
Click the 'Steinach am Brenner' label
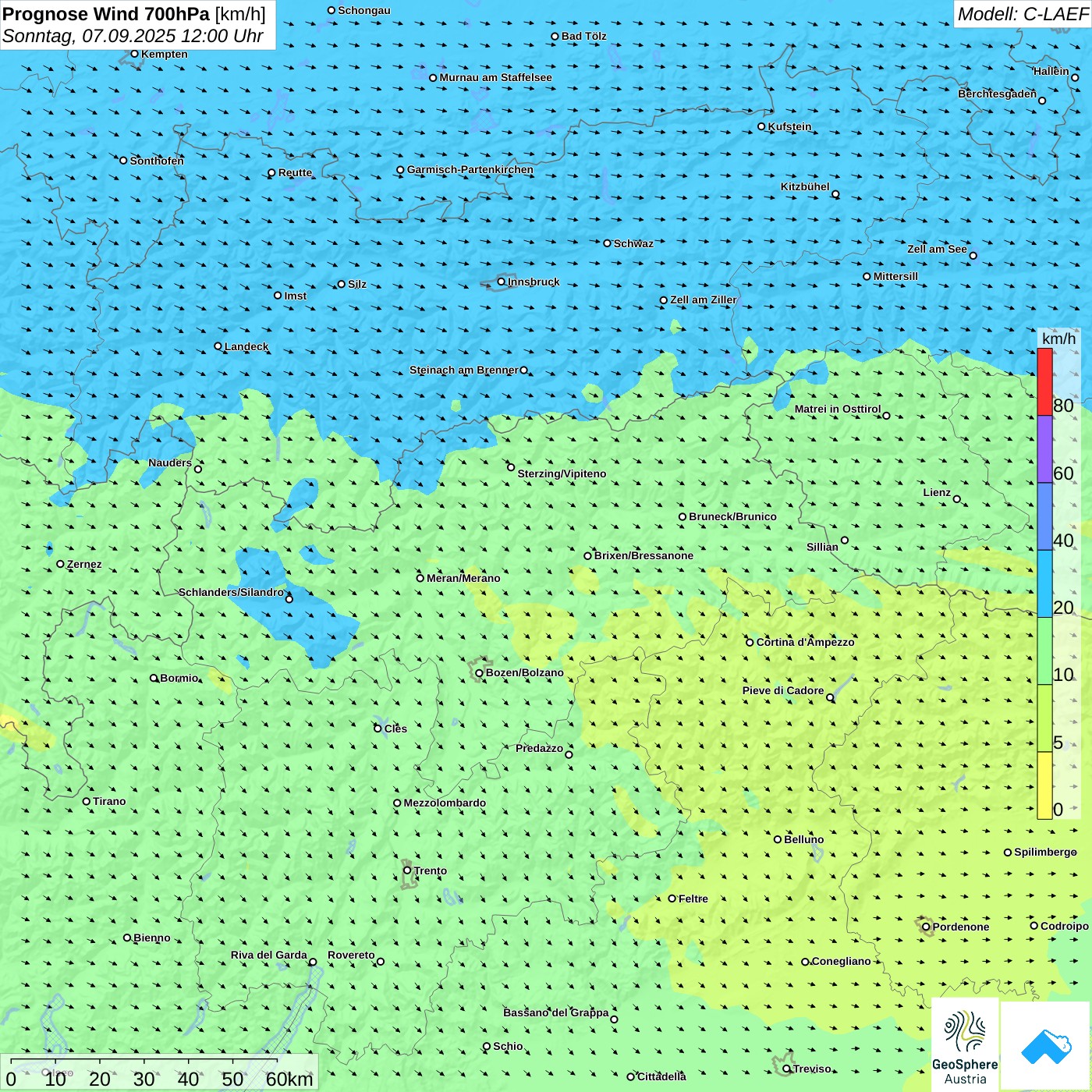[x=463, y=370]
